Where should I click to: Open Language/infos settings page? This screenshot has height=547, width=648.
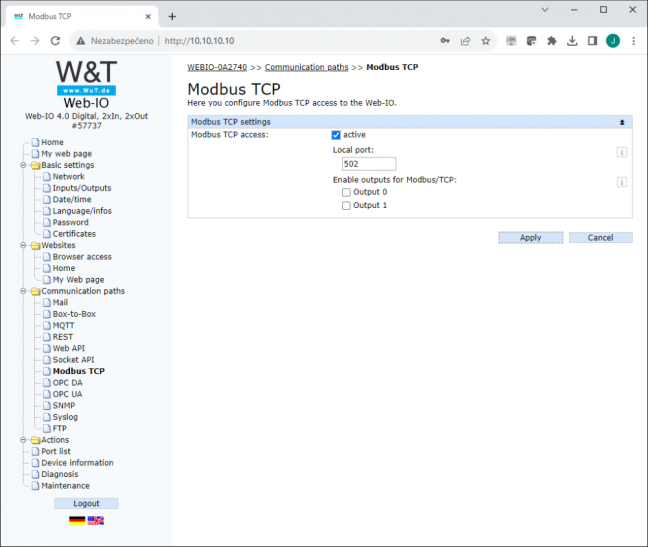point(82,211)
